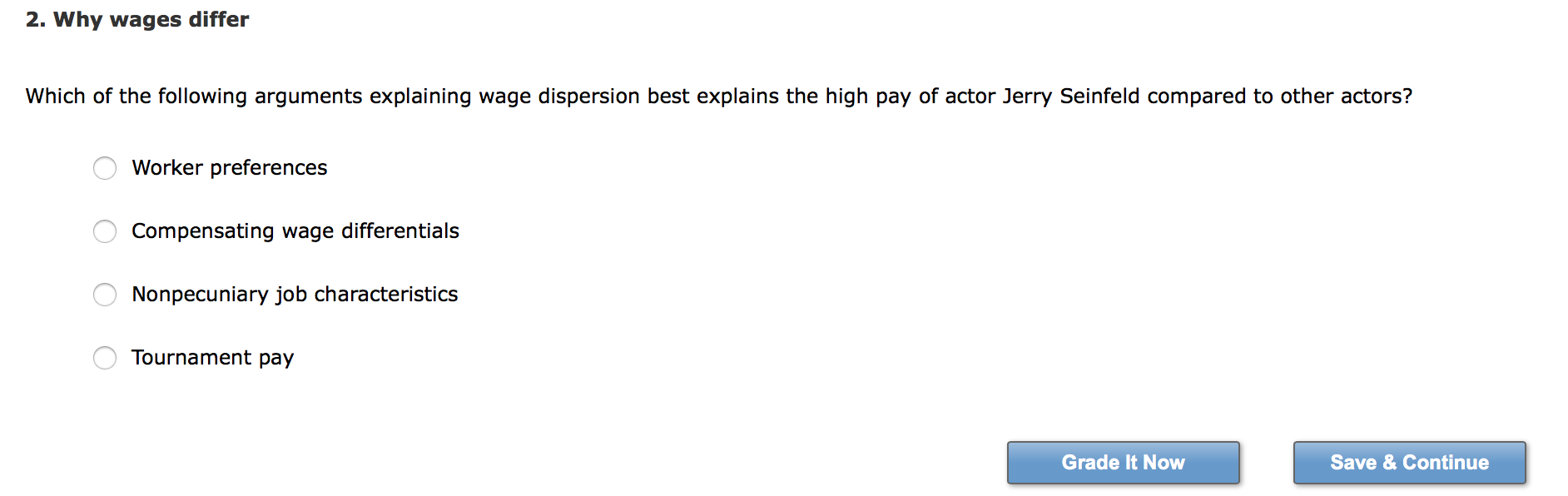The image size is (1568, 496).
Task: Click the Grade It Now button
Action: click(1123, 463)
